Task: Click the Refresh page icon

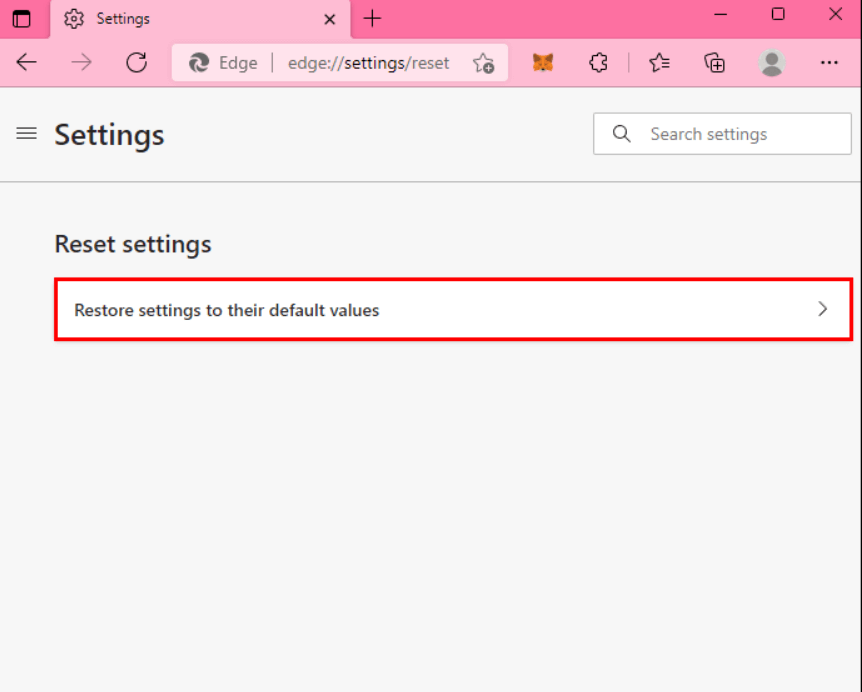Action: click(x=136, y=63)
